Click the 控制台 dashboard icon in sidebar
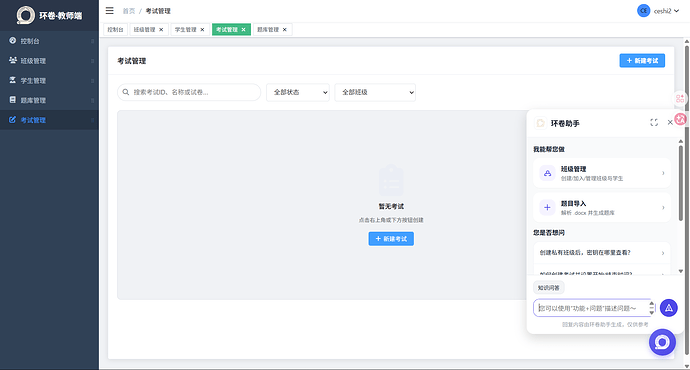The height and width of the screenshot is (370, 690). coord(12,40)
